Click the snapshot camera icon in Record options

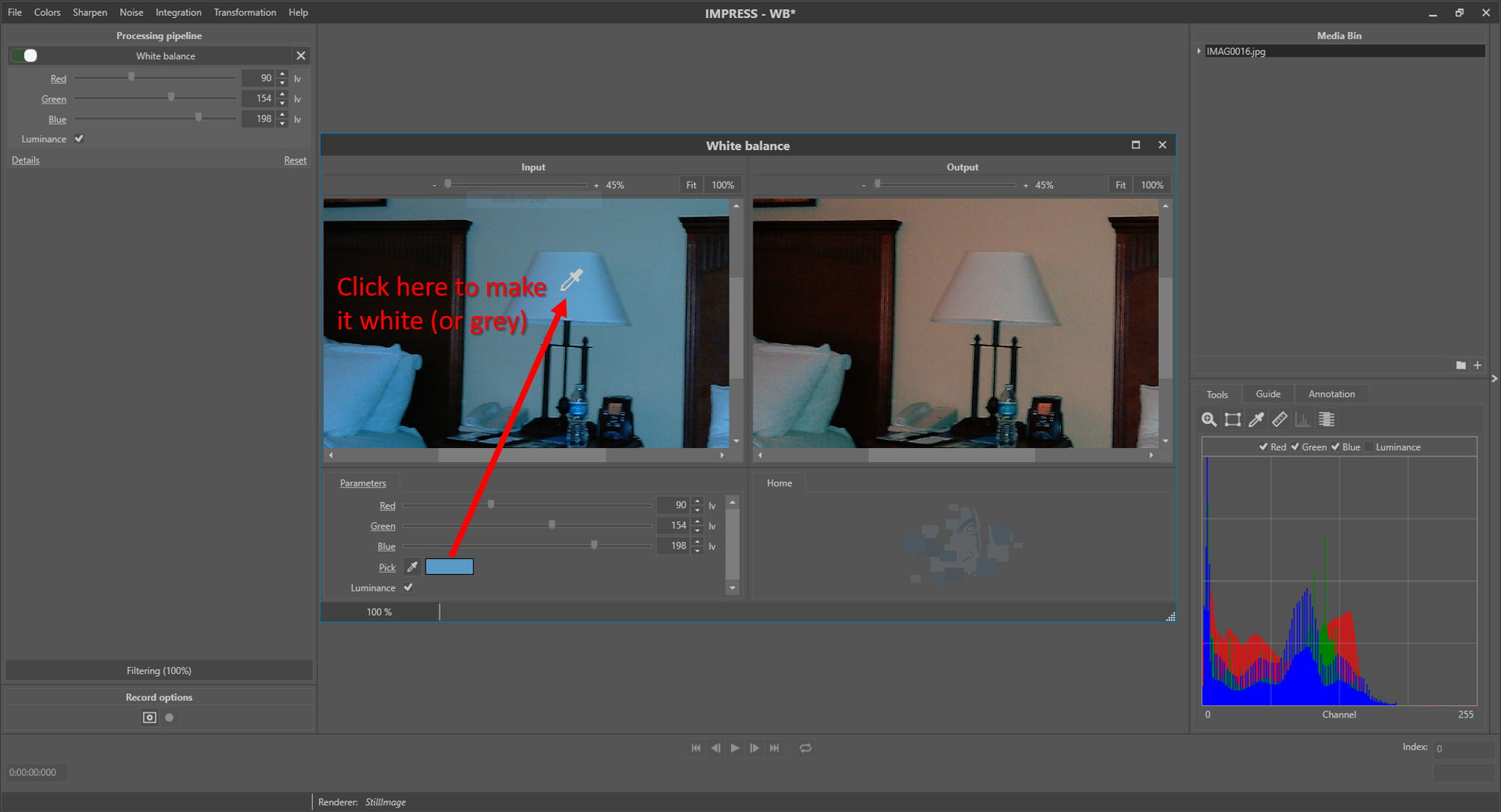(149, 717)
